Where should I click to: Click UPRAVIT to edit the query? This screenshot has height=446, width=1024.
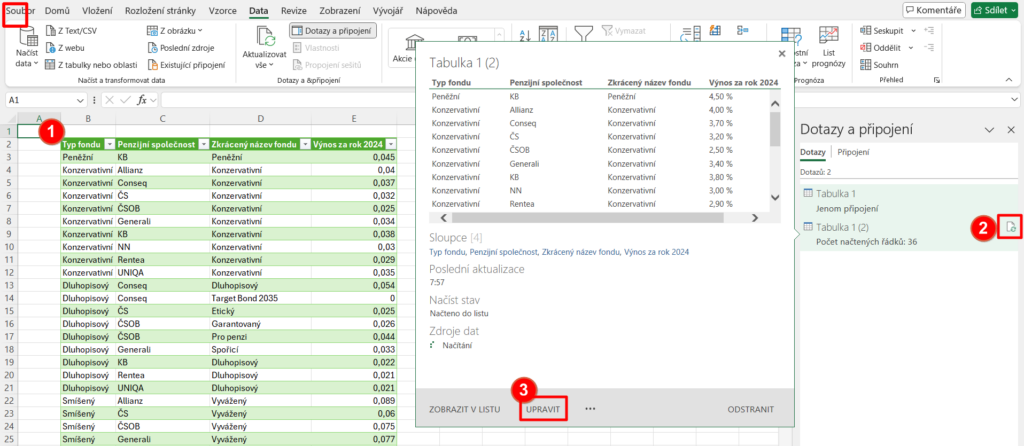click(x=543, y=409)
